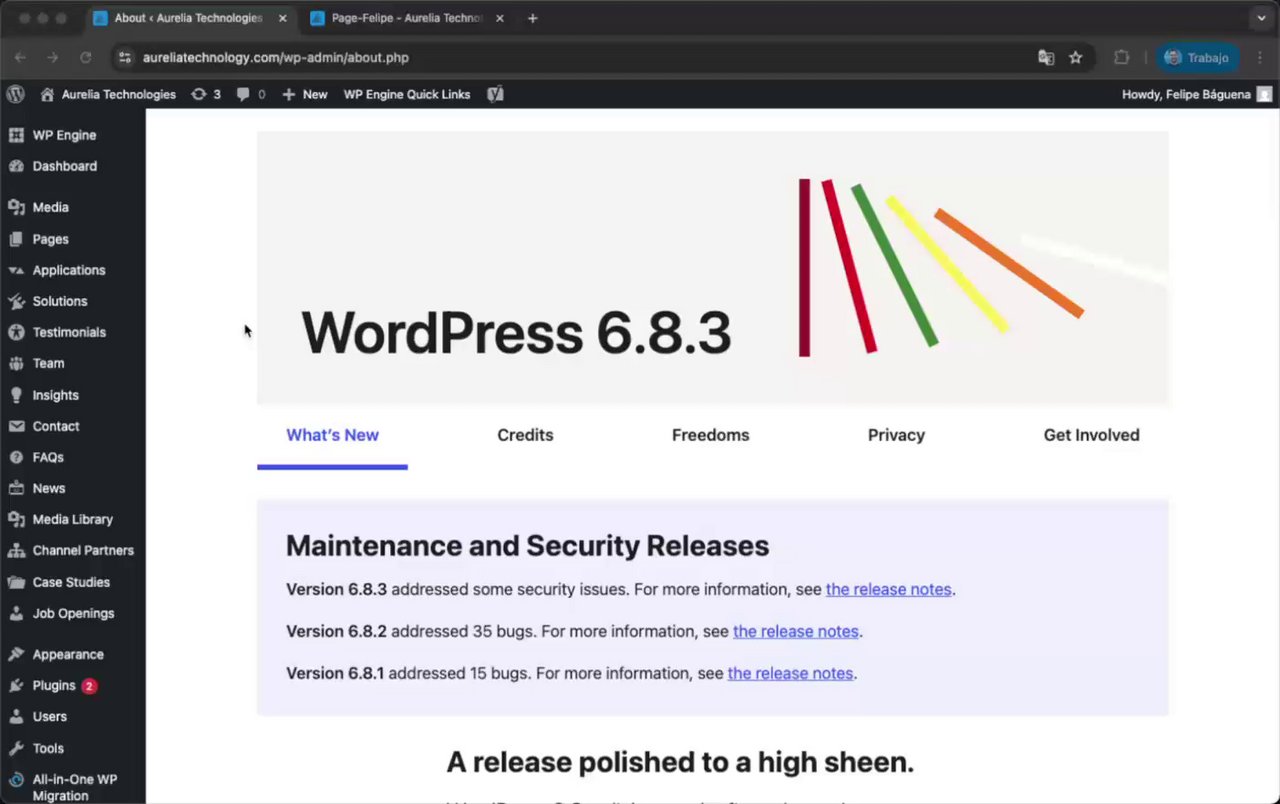
Task: Click the browser translate page icon
Action: click(x=1046, y=58)
